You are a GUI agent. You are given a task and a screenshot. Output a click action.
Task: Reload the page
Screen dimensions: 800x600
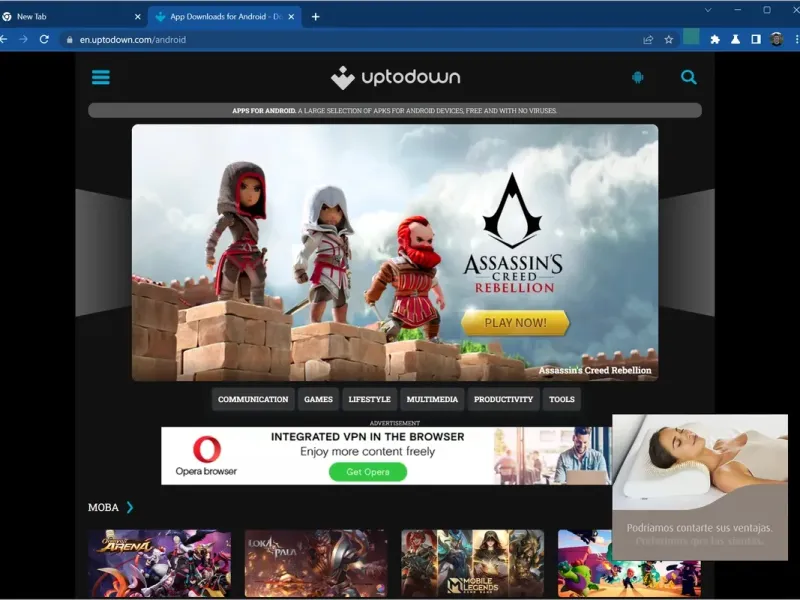[44, 39]
